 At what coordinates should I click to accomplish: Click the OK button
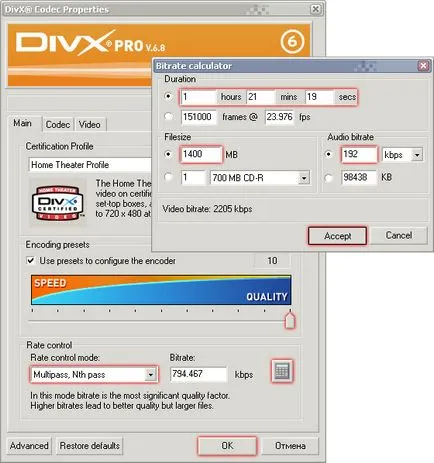pos(227,446)
